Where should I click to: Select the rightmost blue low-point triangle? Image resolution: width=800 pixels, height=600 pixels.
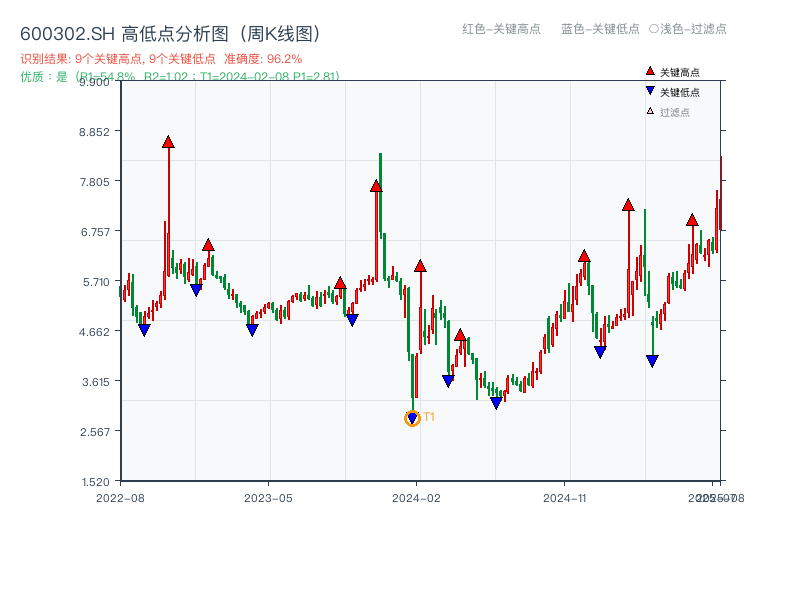pos(652,360)
